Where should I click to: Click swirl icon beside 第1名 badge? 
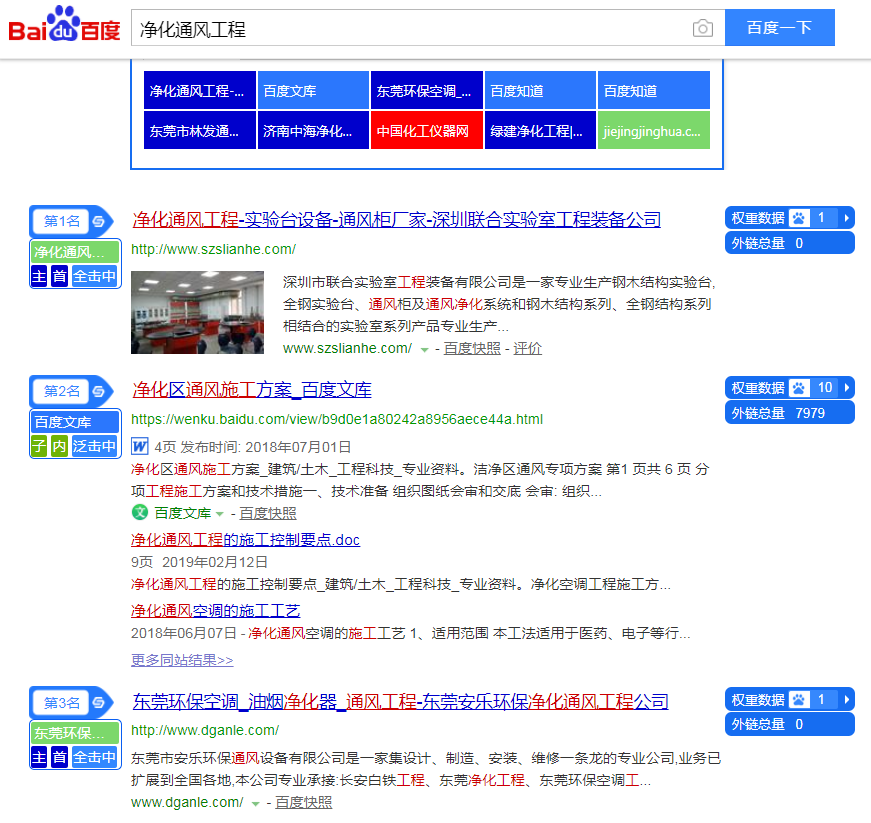(99, 222)
